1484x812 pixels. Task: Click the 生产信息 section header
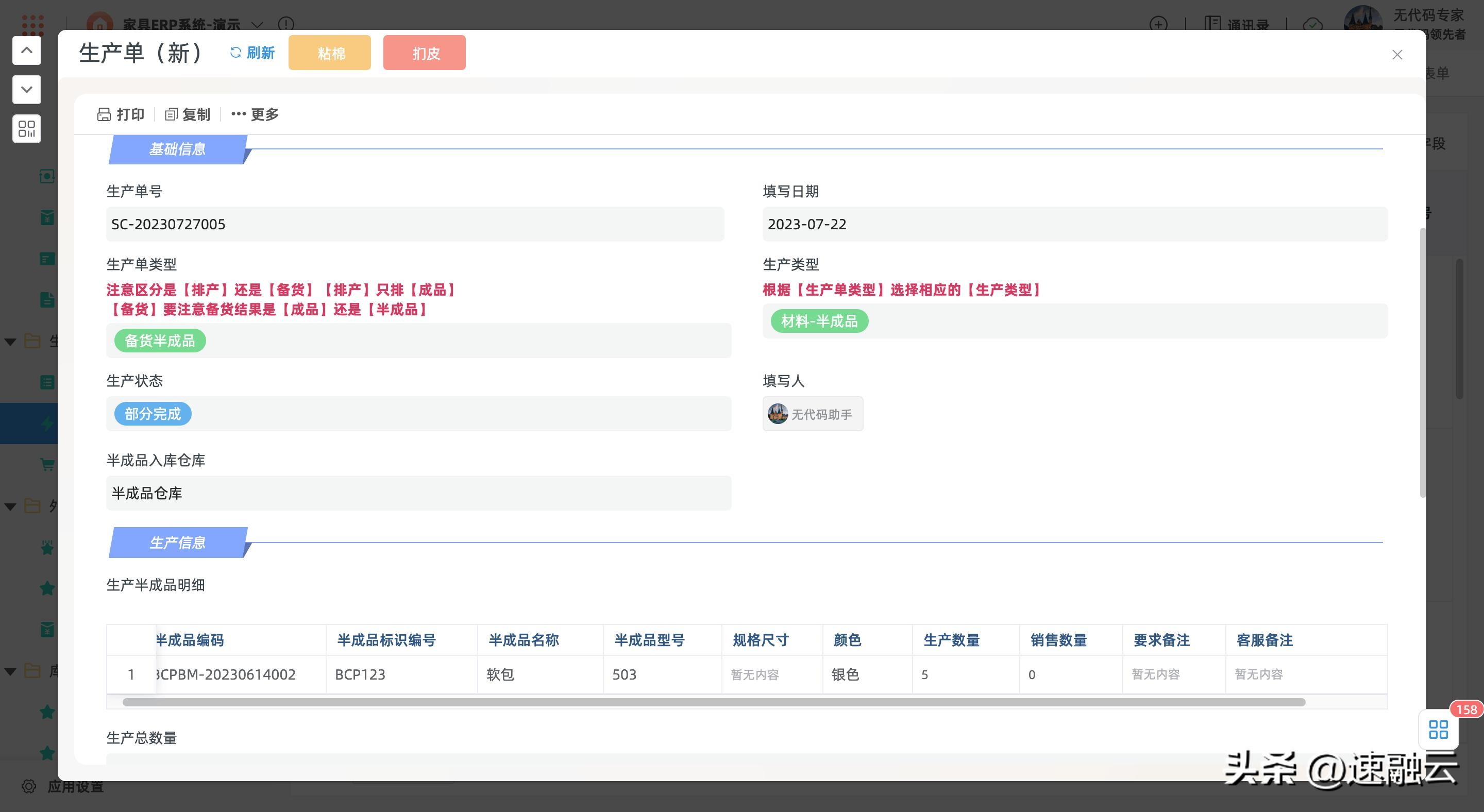(178, 543)
